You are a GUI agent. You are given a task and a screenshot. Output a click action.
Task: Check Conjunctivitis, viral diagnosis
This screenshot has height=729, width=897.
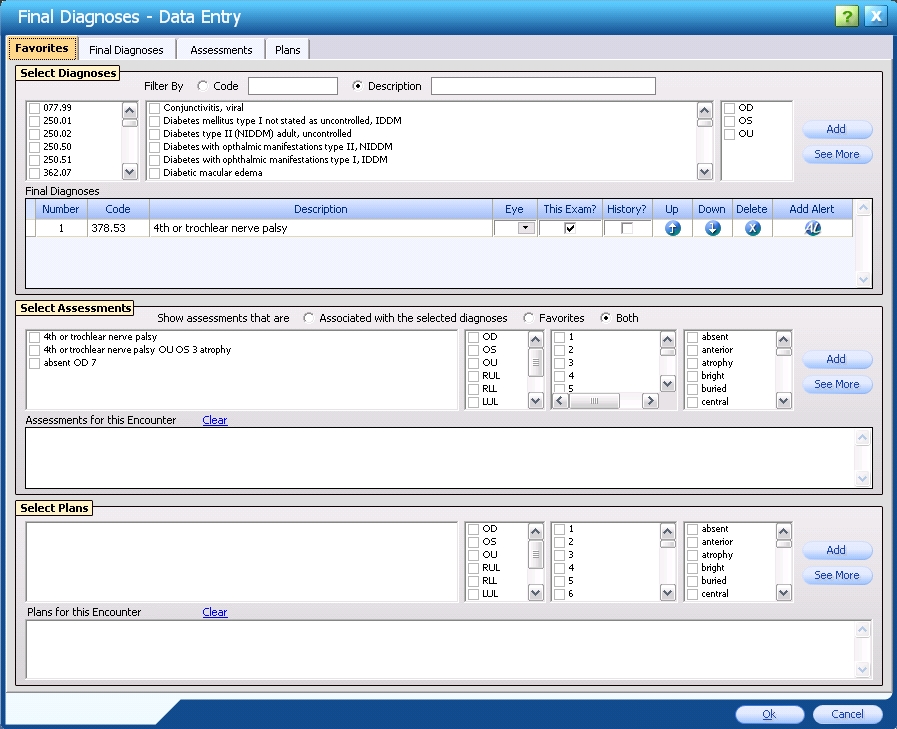[154, 108]
